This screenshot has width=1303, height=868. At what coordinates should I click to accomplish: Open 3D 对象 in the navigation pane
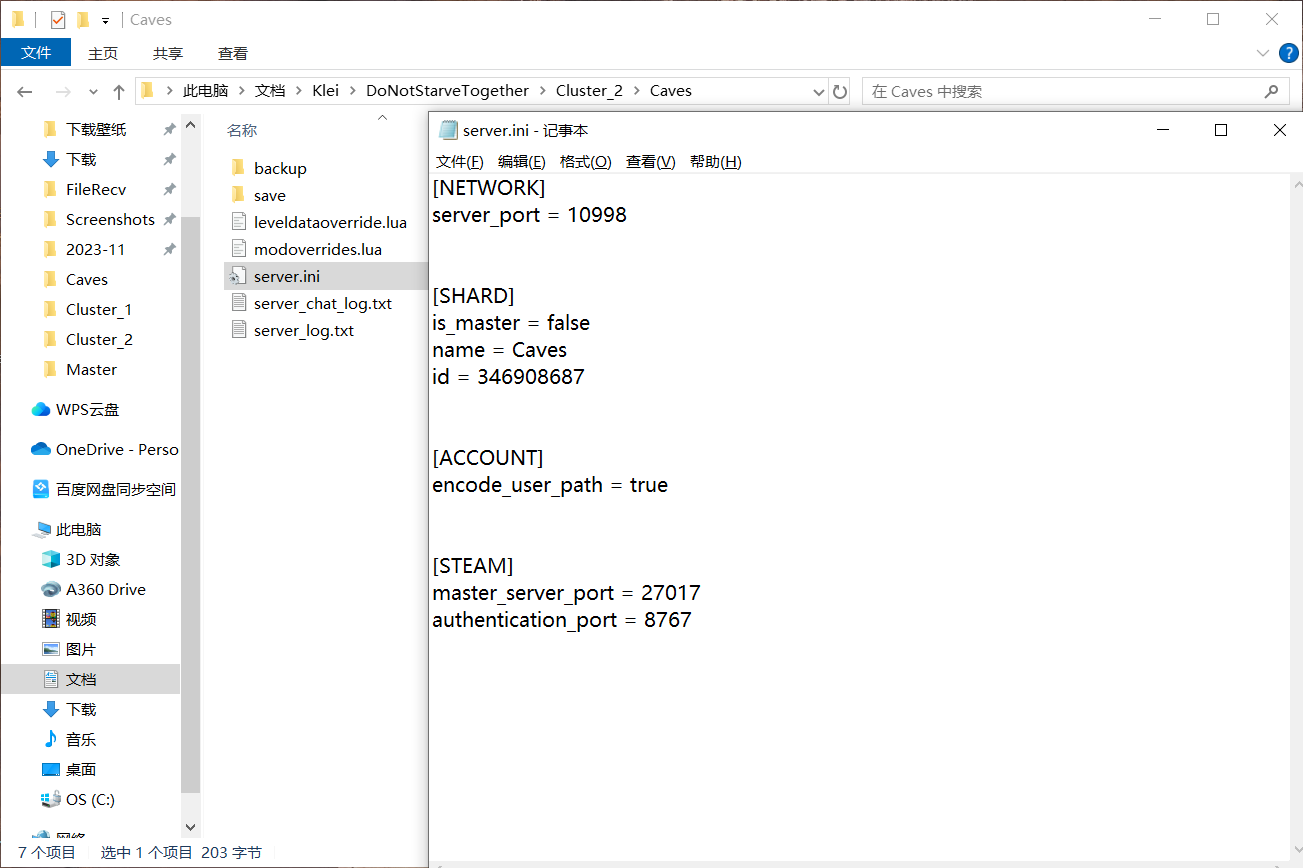click(x=93, y=559)
